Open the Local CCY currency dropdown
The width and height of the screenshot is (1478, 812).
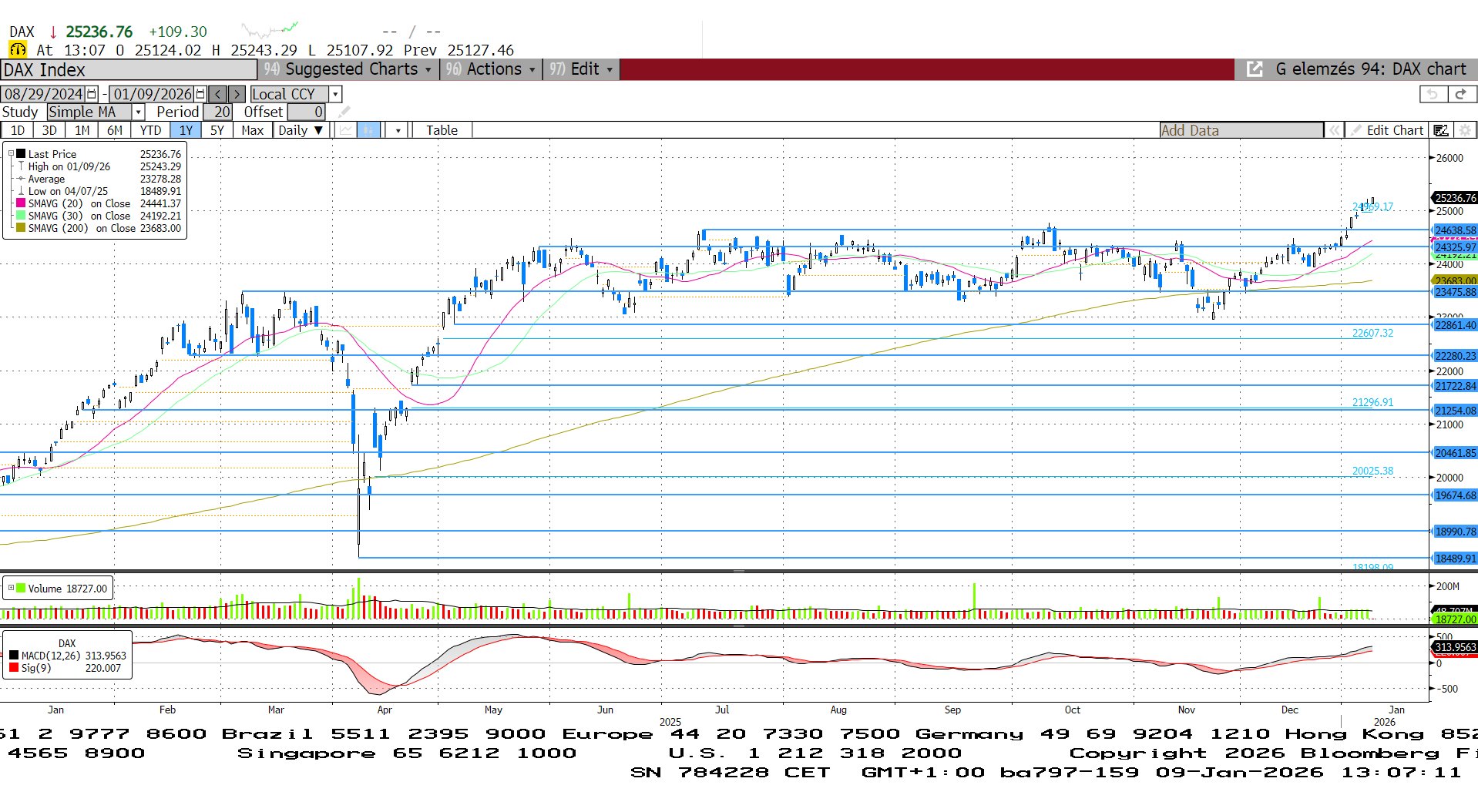[x=334, y=94]
